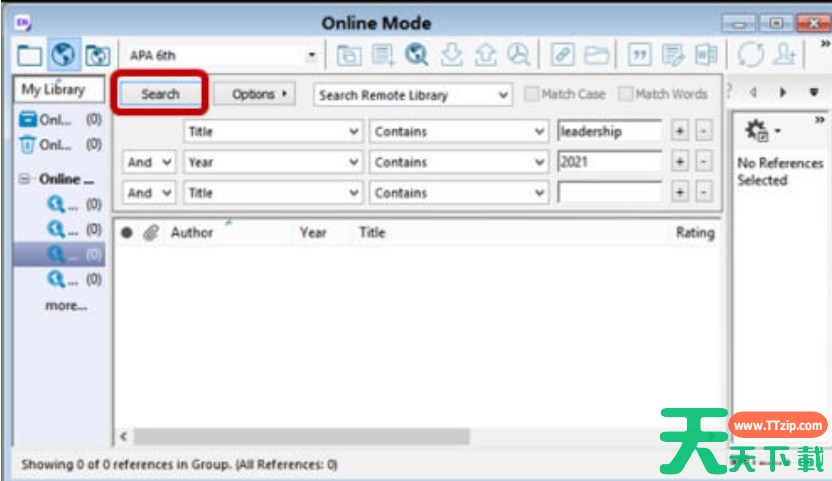
Task: Open Online Search magnifier-globe toolbar icon
Action: pos(416,55)
